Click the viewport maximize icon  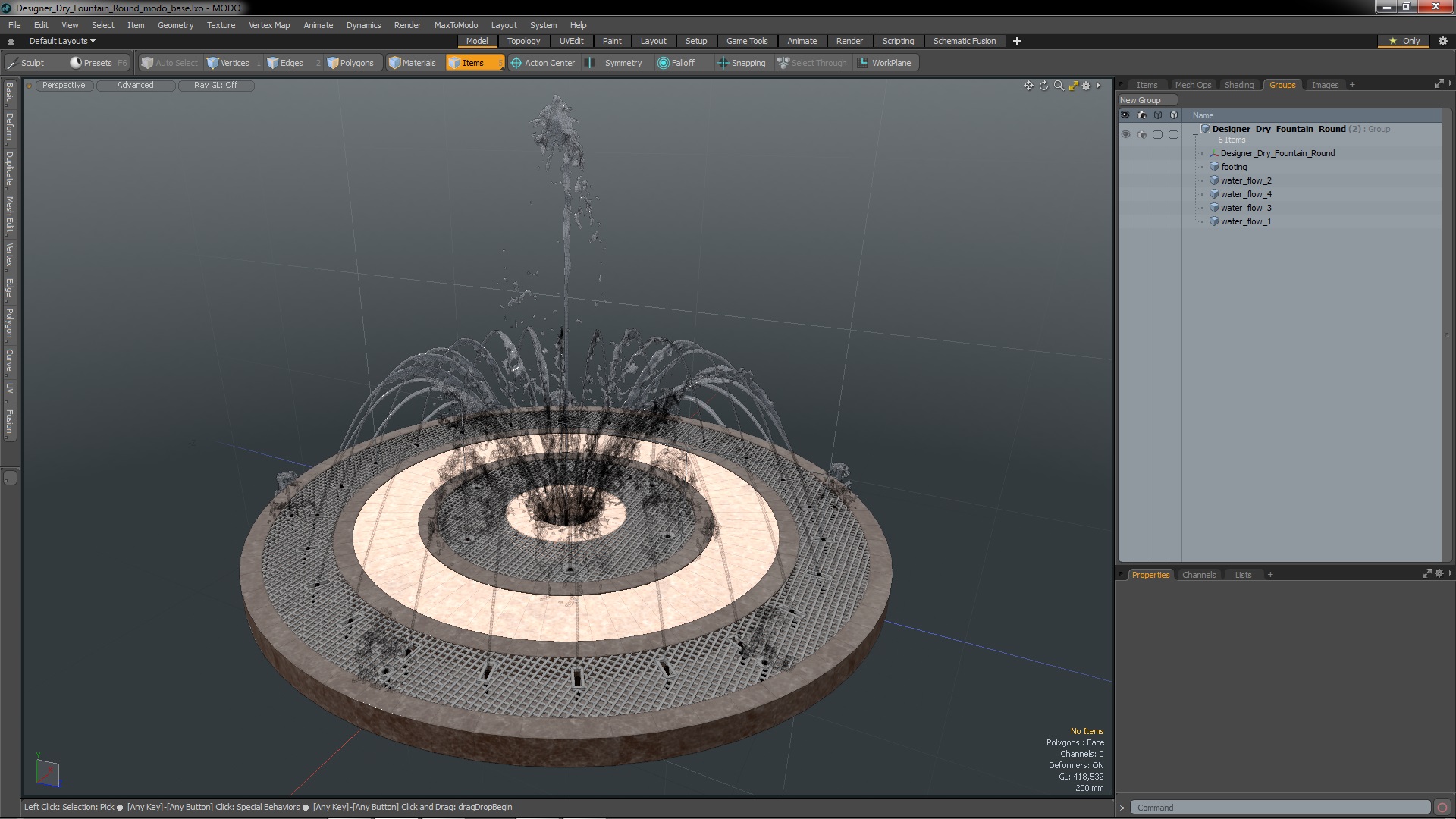[1073, 86]
